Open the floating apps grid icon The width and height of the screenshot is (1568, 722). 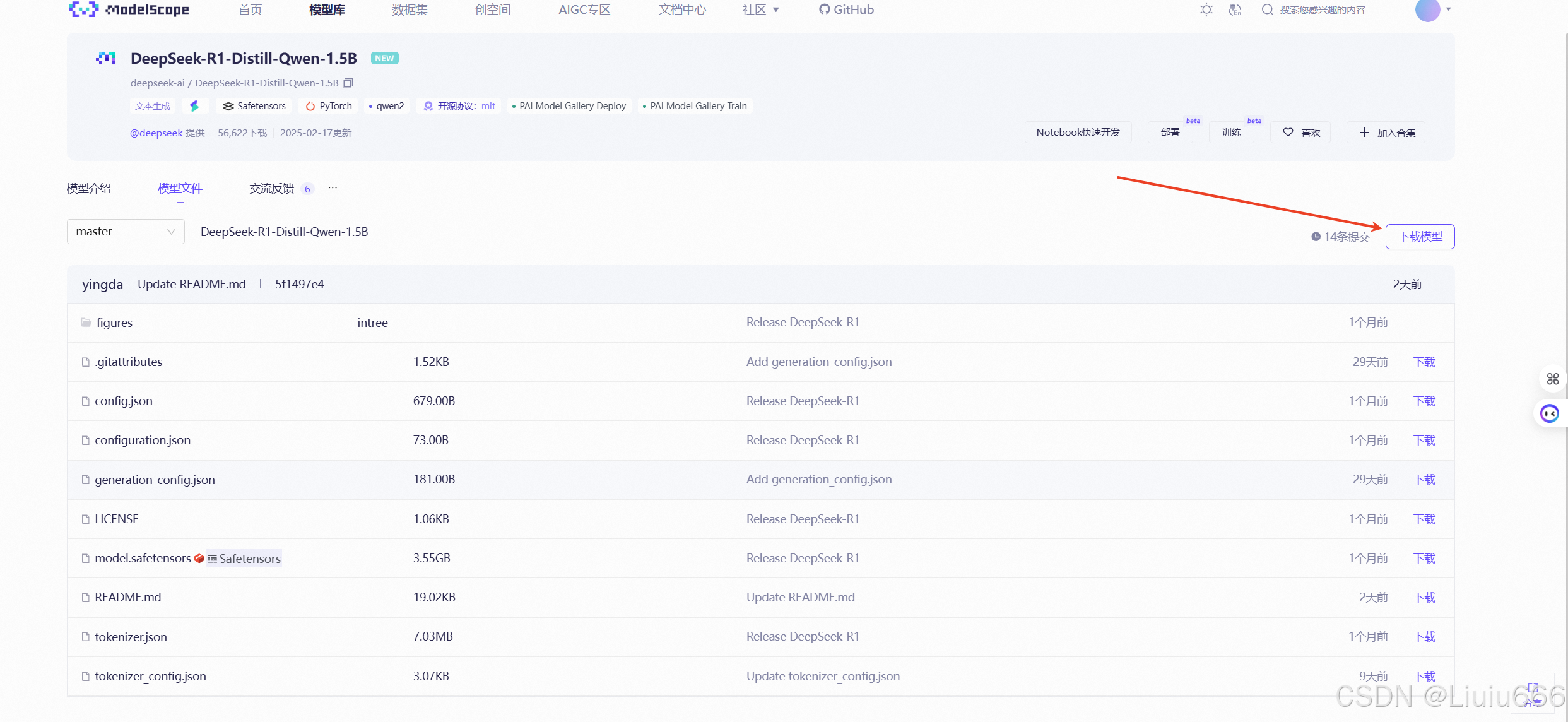pos(1552,379)
